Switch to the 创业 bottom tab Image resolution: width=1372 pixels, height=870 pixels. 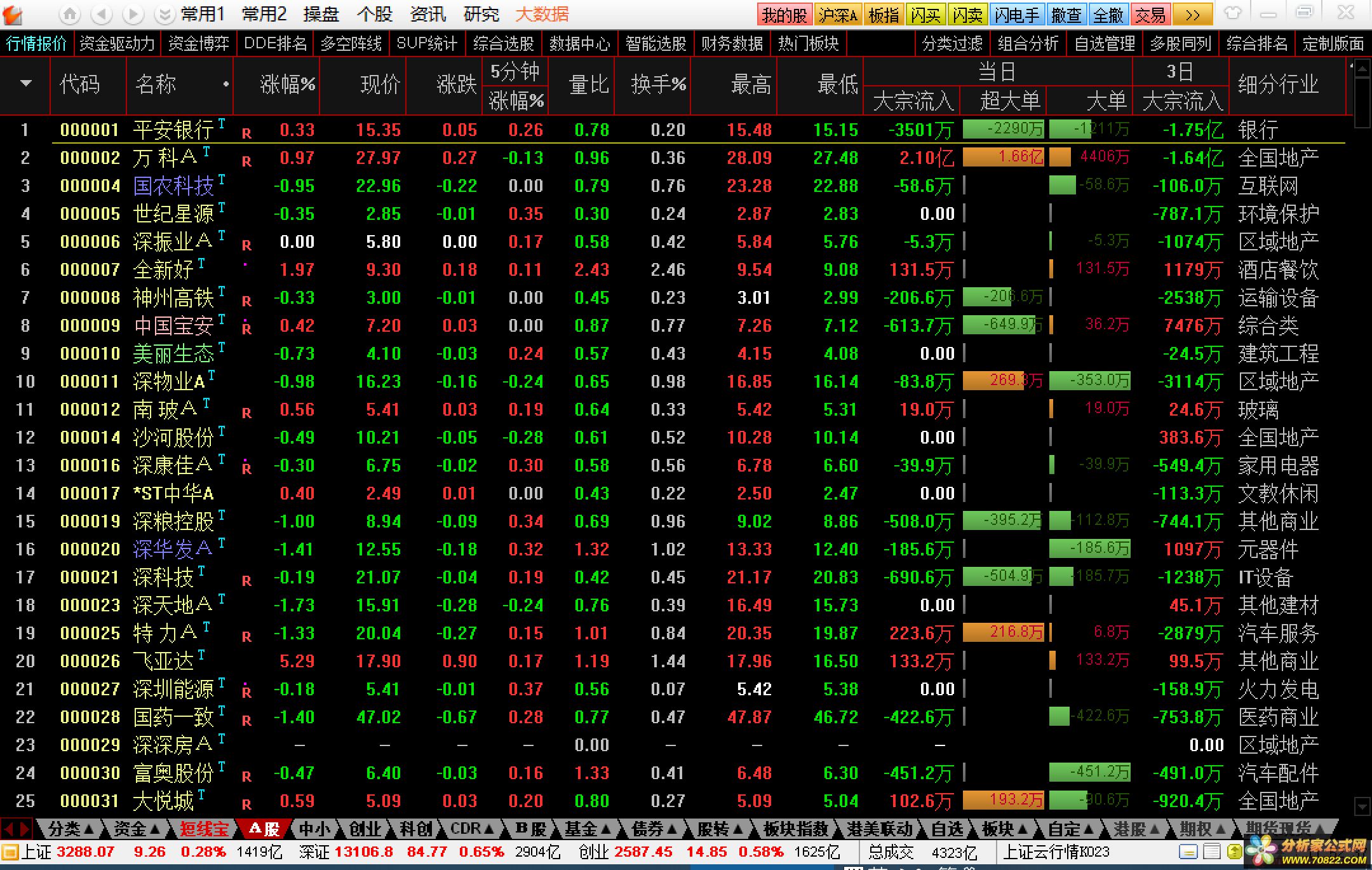pos(365,829)
